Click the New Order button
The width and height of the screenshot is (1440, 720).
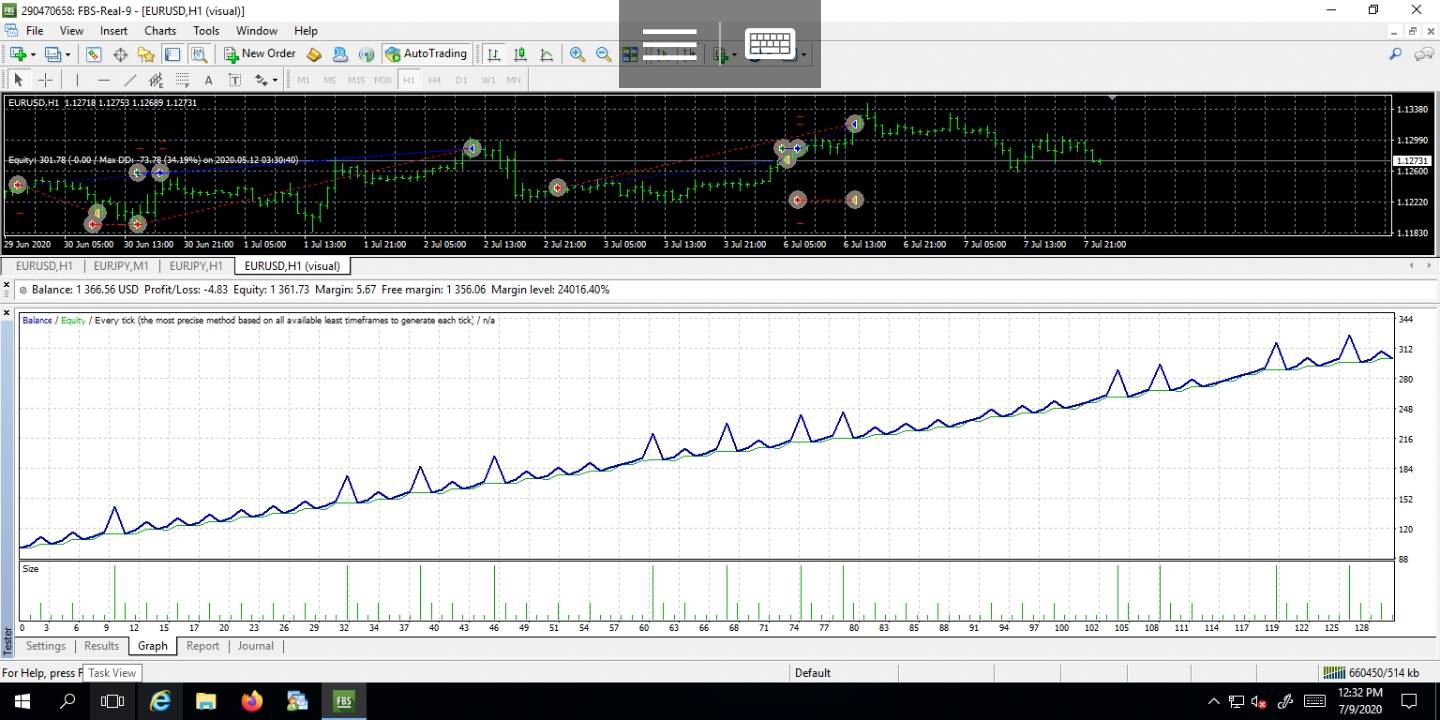click(260, 54)
